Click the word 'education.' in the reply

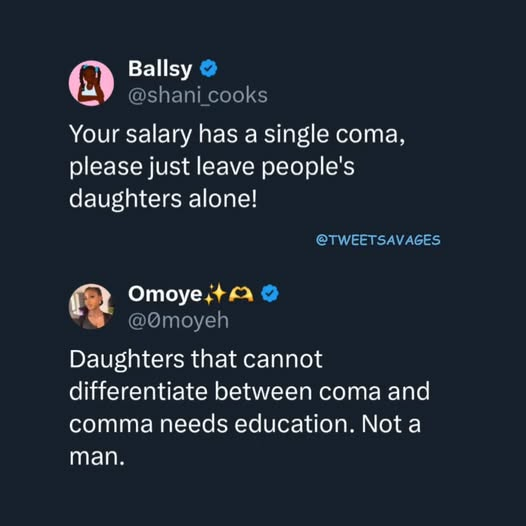point(294,424)
